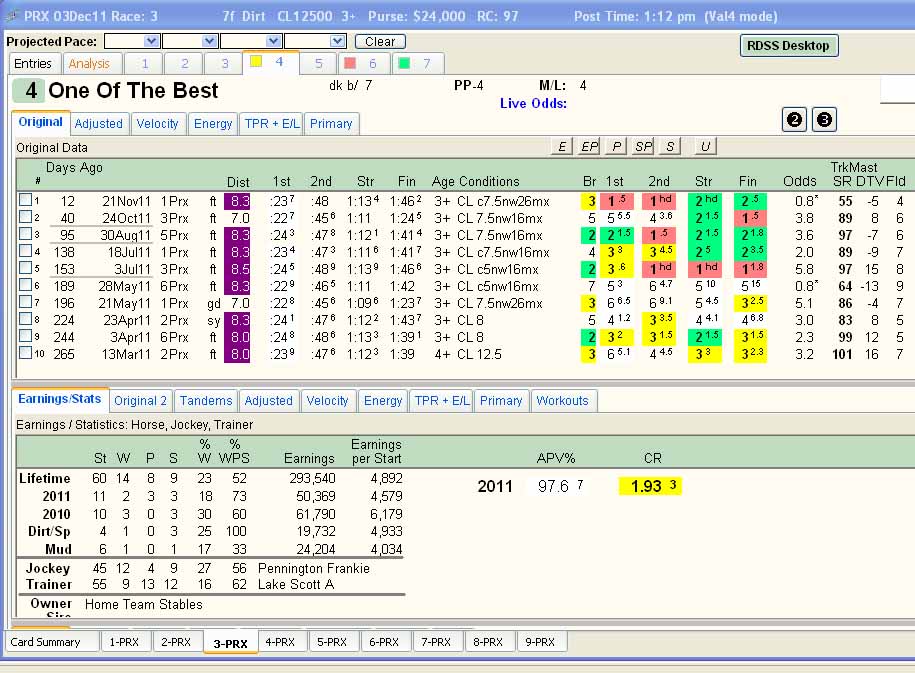The width and height of the screenshot is (915, 673).
Task: Click the circled number 2 icon button
Action: [794, 120]
